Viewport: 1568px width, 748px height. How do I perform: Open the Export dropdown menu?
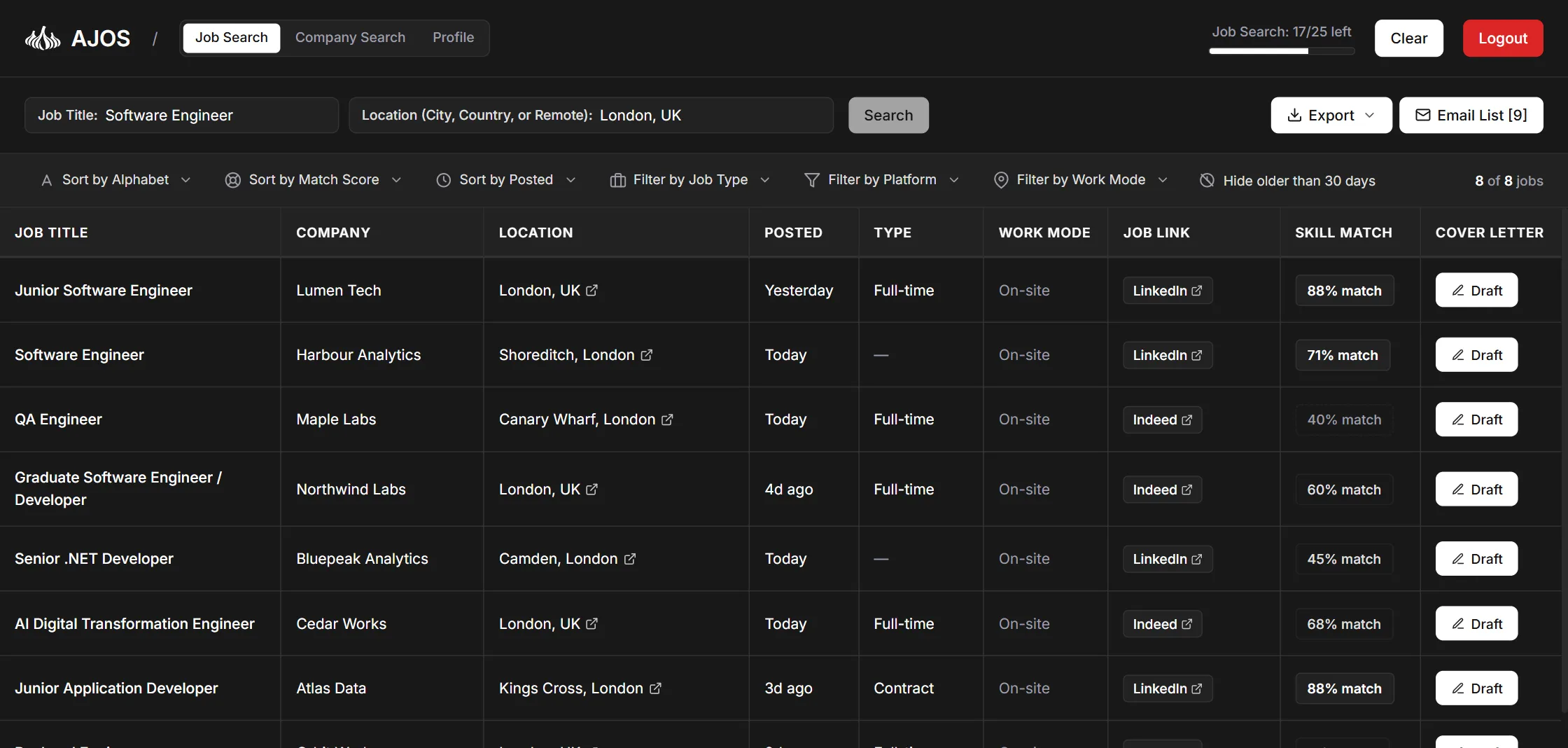pyautogui.click(x=1331, y=115)
